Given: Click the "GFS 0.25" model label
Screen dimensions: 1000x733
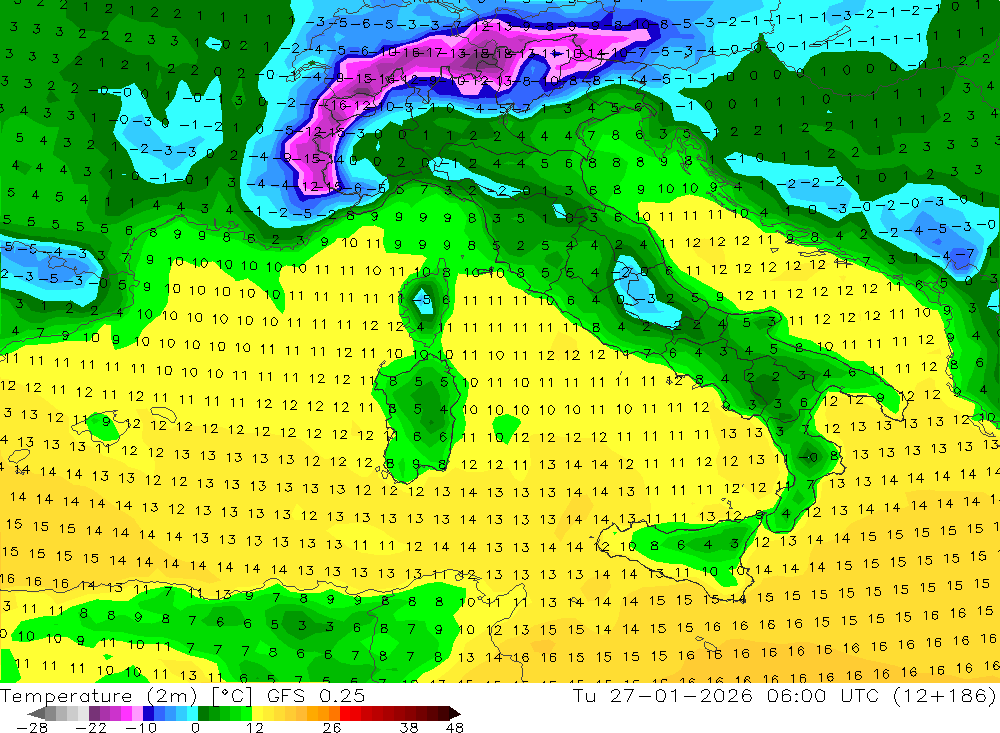Looking at the screenshot, I should pyautogui.click(x=316, y=696).
